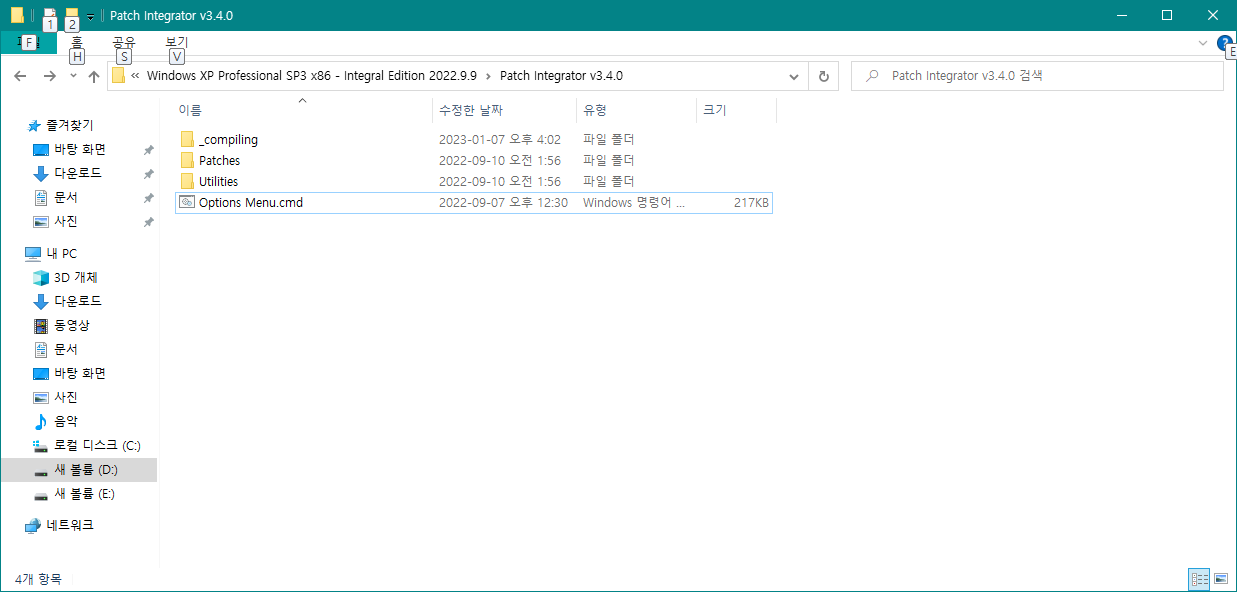Select 즐겨찾기 in the navigation pane

(x=70, y=125)
